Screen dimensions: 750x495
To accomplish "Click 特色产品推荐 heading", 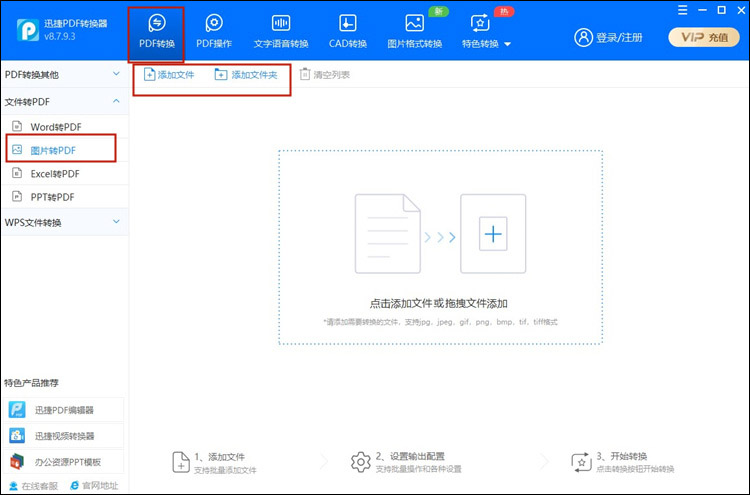I will (x=32, y=383).
